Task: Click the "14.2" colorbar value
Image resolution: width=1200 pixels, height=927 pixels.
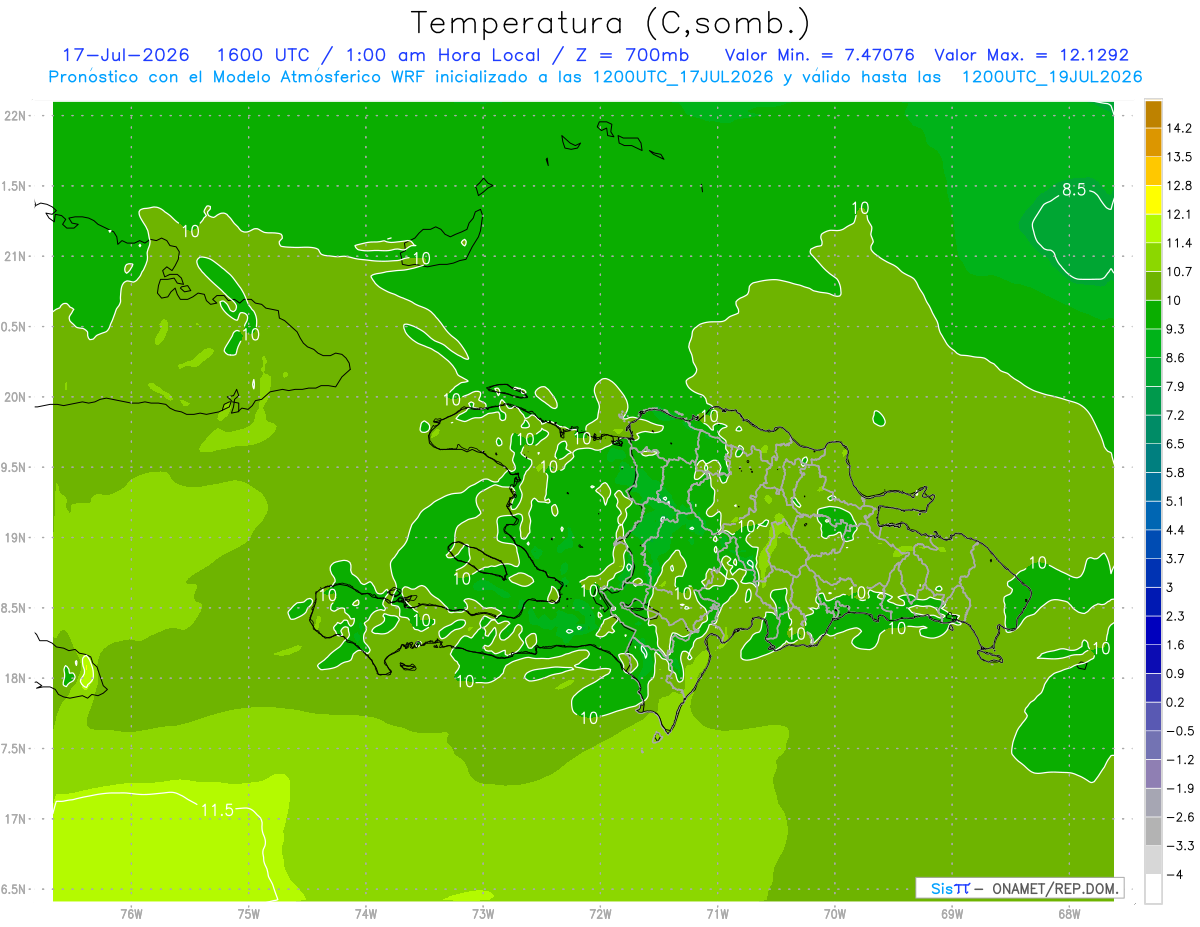Action: (1180, 128)
